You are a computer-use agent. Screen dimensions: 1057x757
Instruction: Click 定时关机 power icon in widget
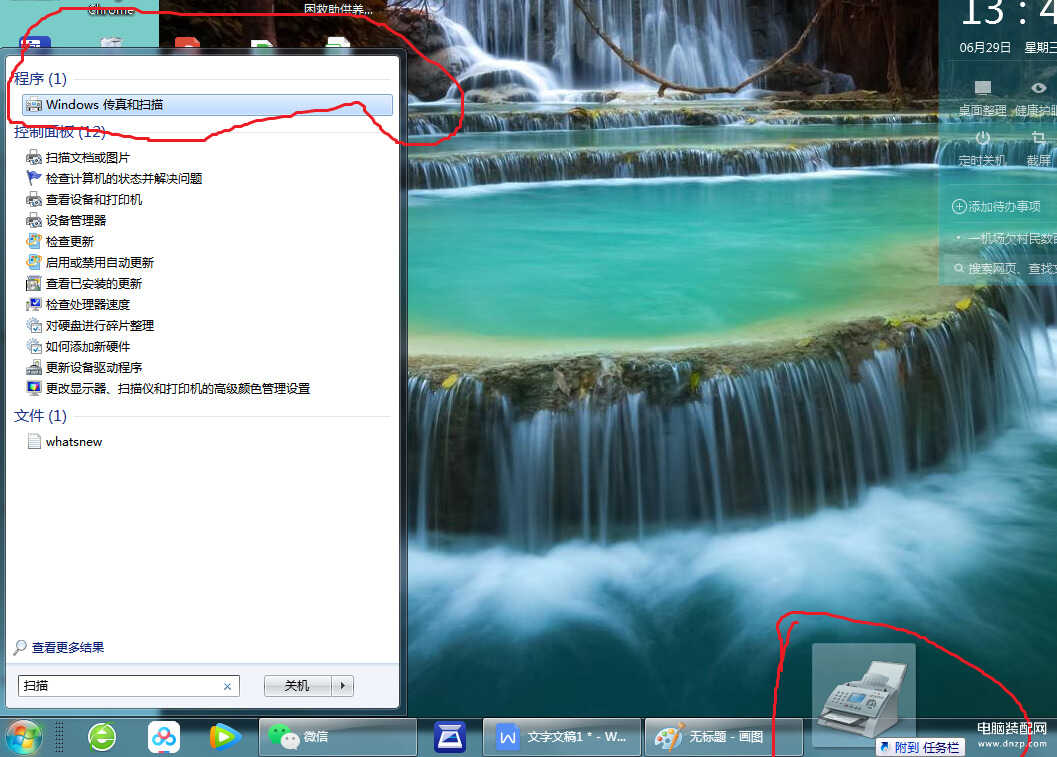[983, 138]
